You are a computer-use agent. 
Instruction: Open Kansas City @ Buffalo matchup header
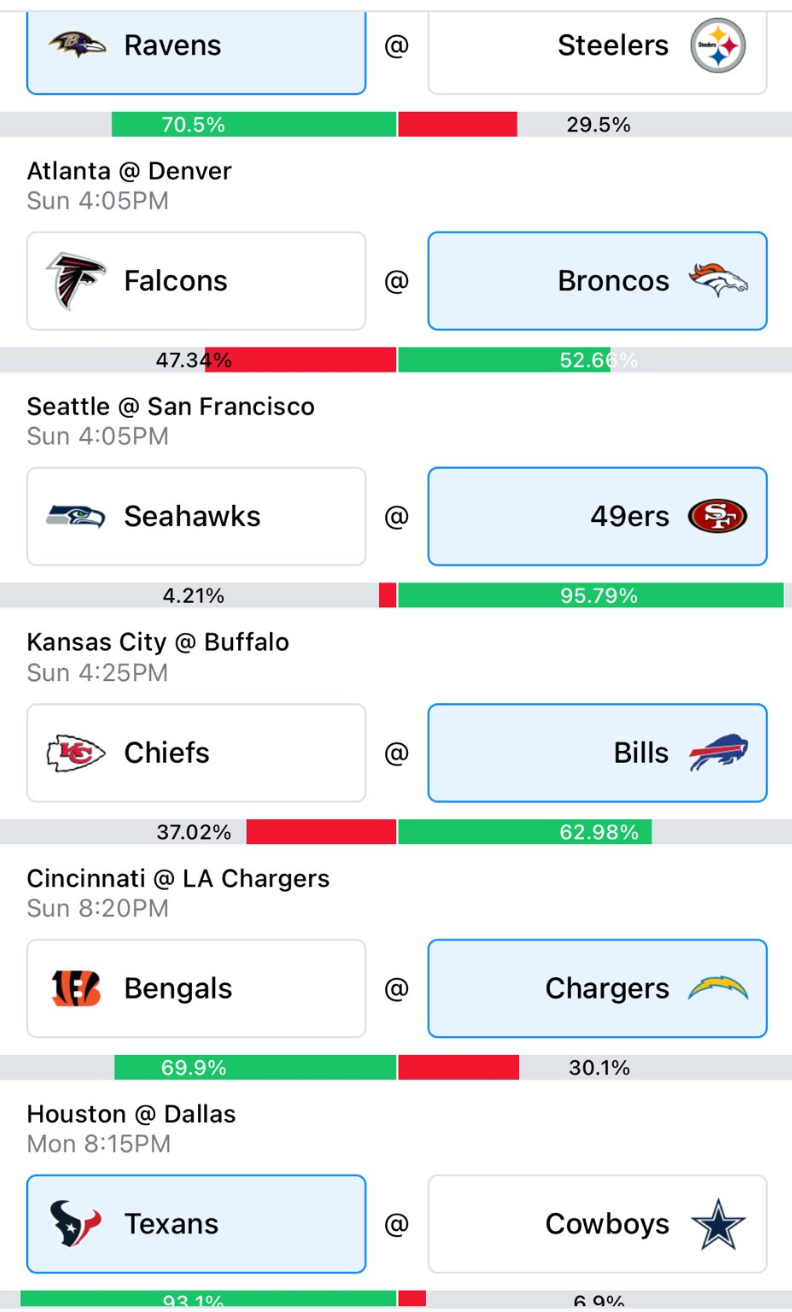158,642
